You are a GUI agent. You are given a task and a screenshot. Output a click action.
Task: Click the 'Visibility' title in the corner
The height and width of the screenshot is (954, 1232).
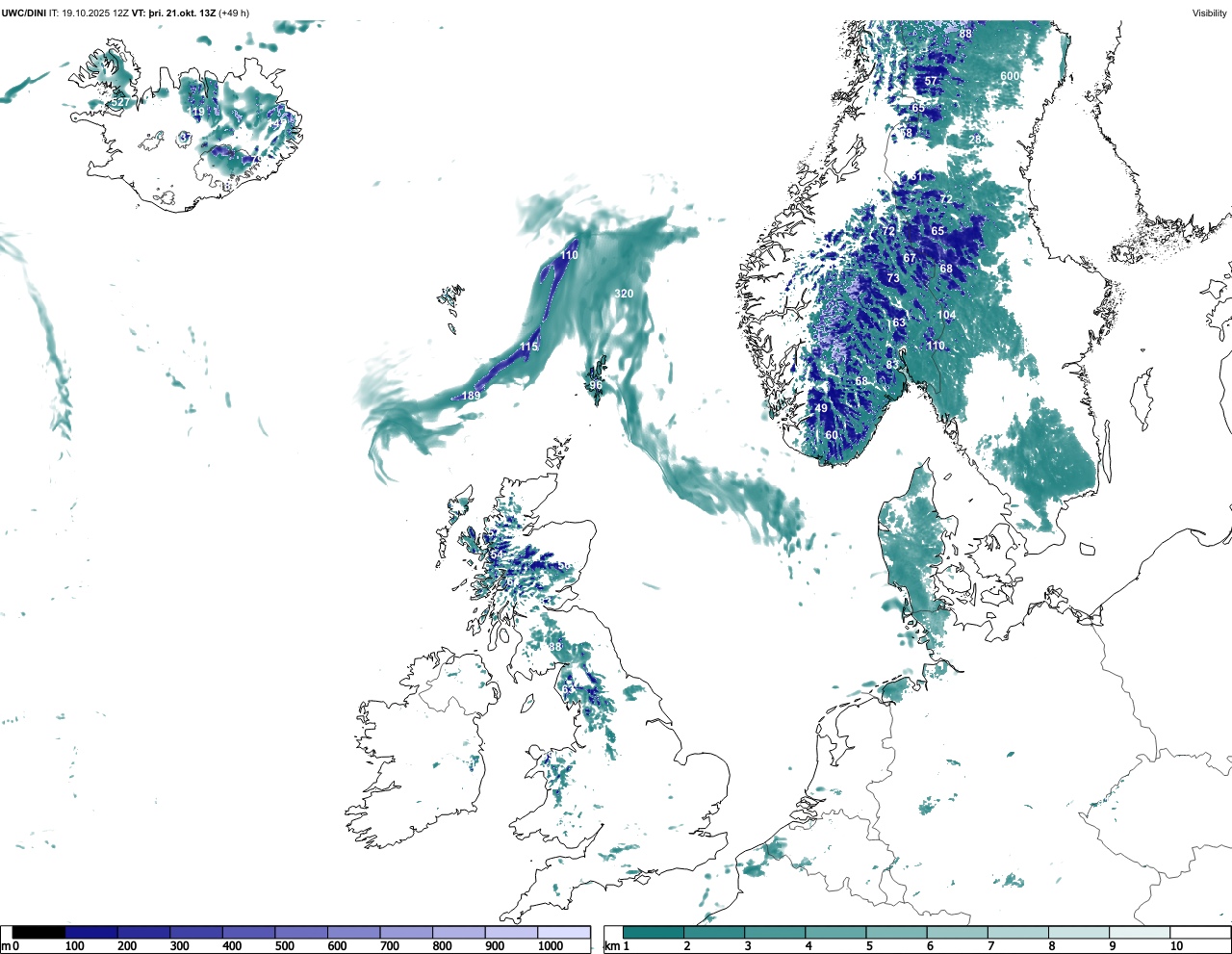tap(1210, 13)
